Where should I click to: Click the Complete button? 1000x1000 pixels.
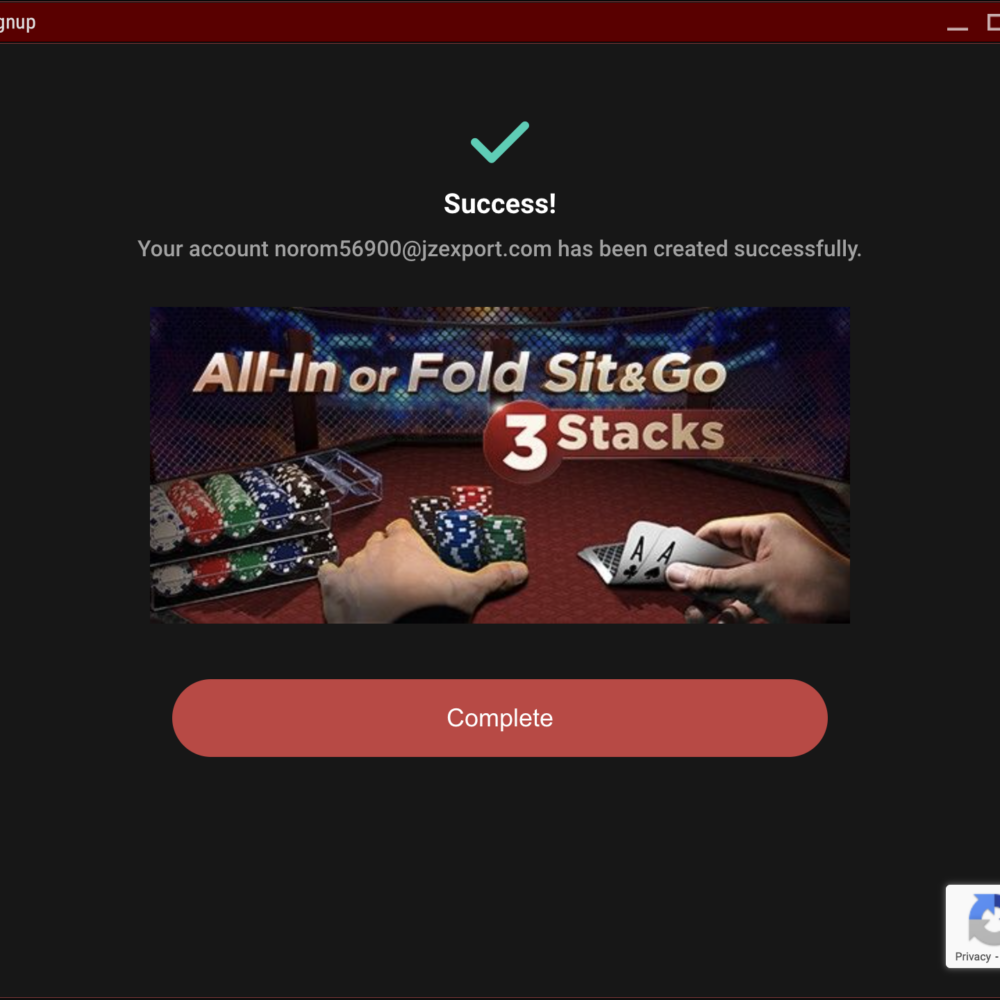(499, 717)
